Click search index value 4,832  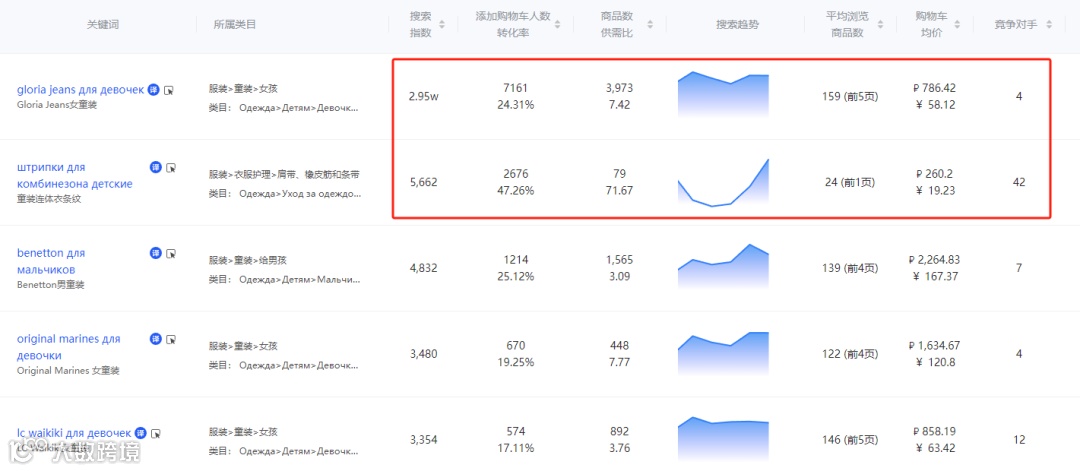pos(423,268)
